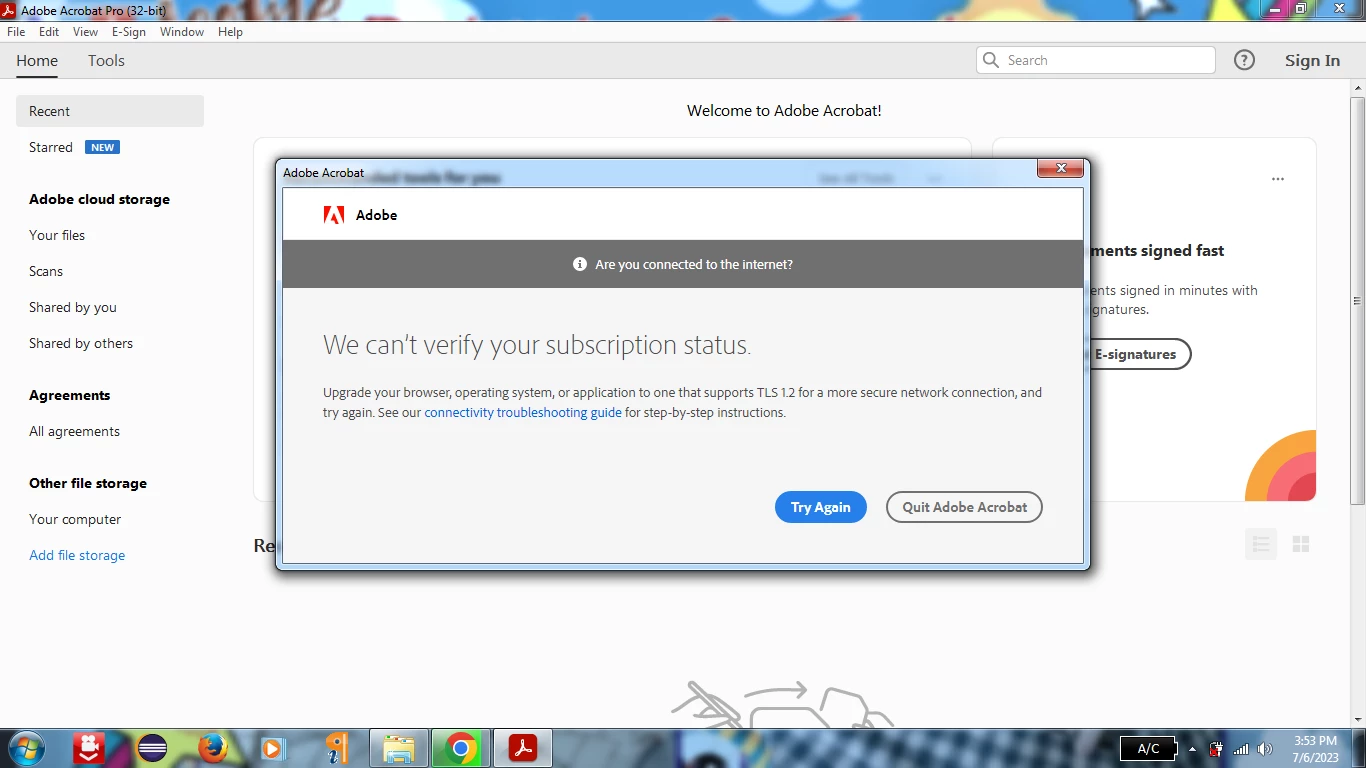Open the three-dots menu on the e-signature card
The width and height of the screenshot is (1366, 768).
(x=1277, y=179)
